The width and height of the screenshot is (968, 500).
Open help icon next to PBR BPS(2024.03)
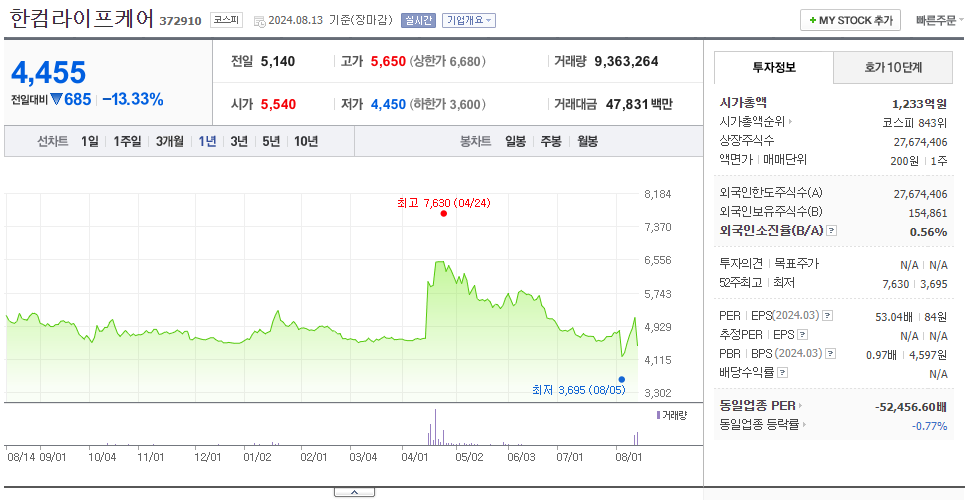(832, 354)
